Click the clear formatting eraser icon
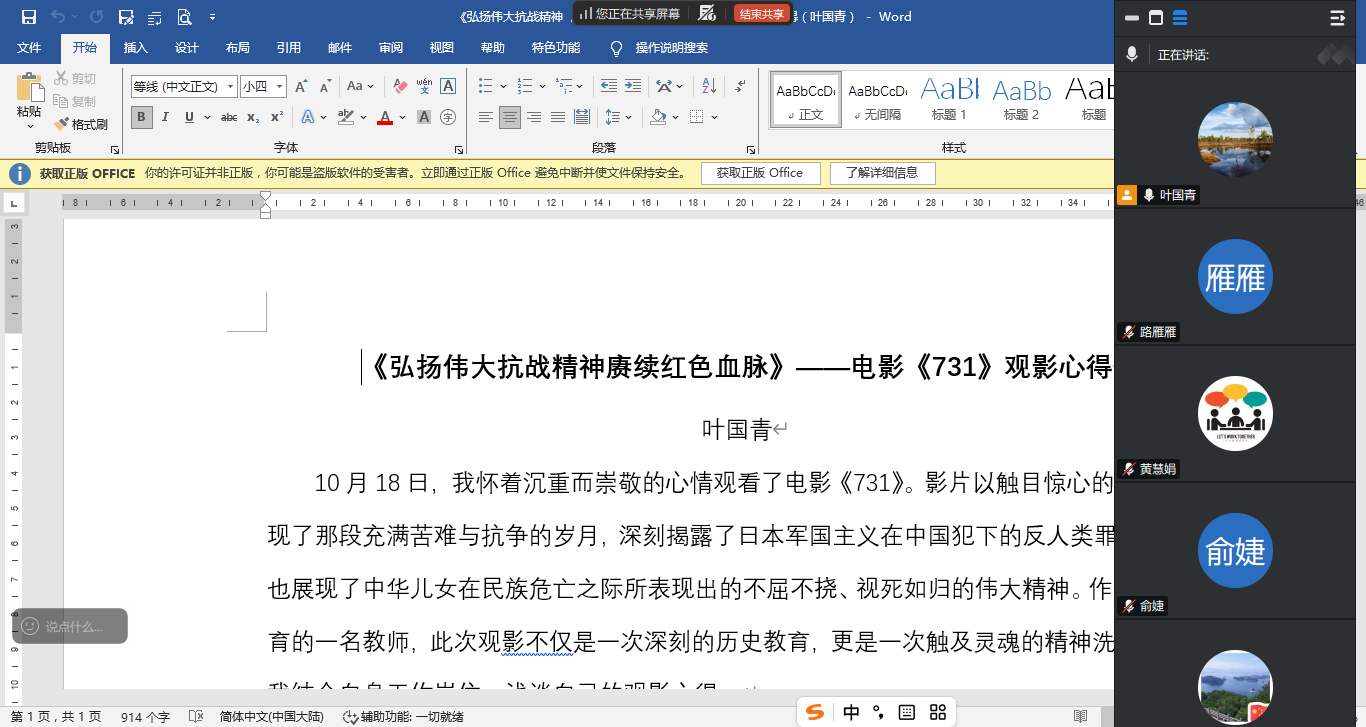The width and height of the screenshot is (1366, 727). point(400,86)
